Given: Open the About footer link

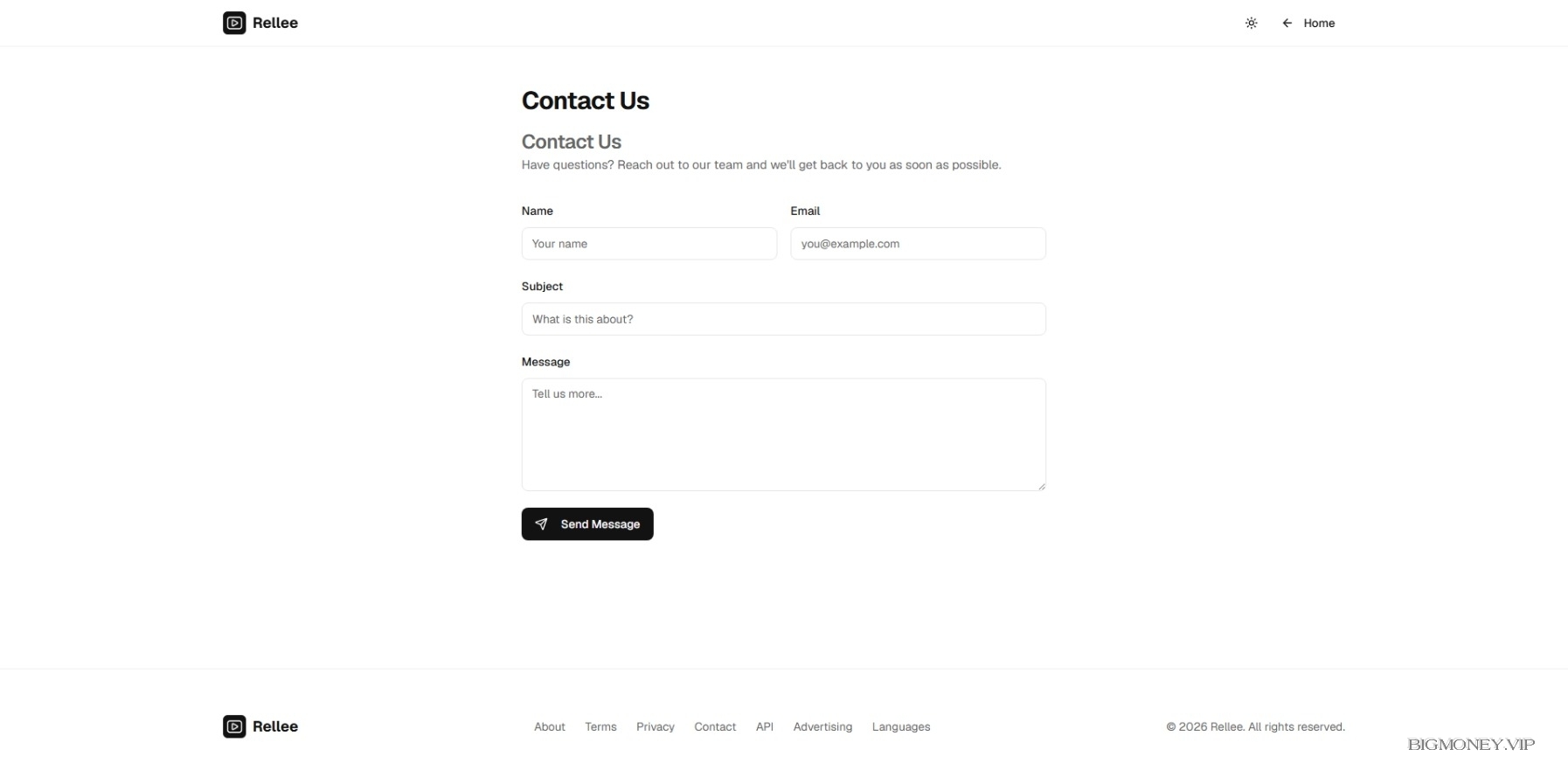Looking at the screenshot, I should click(x=549, y=727).
